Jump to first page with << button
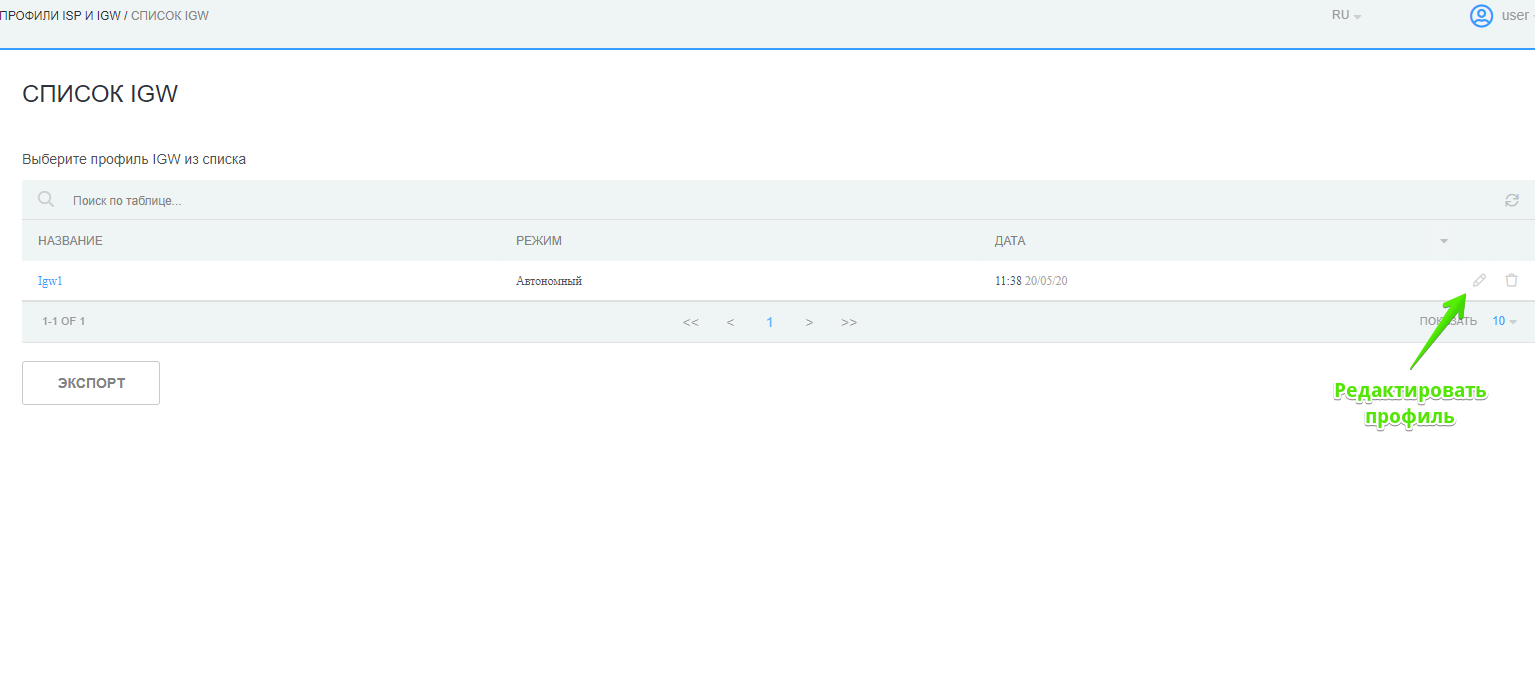Screen dimensions: 1535x677 [x=690, y=322]
